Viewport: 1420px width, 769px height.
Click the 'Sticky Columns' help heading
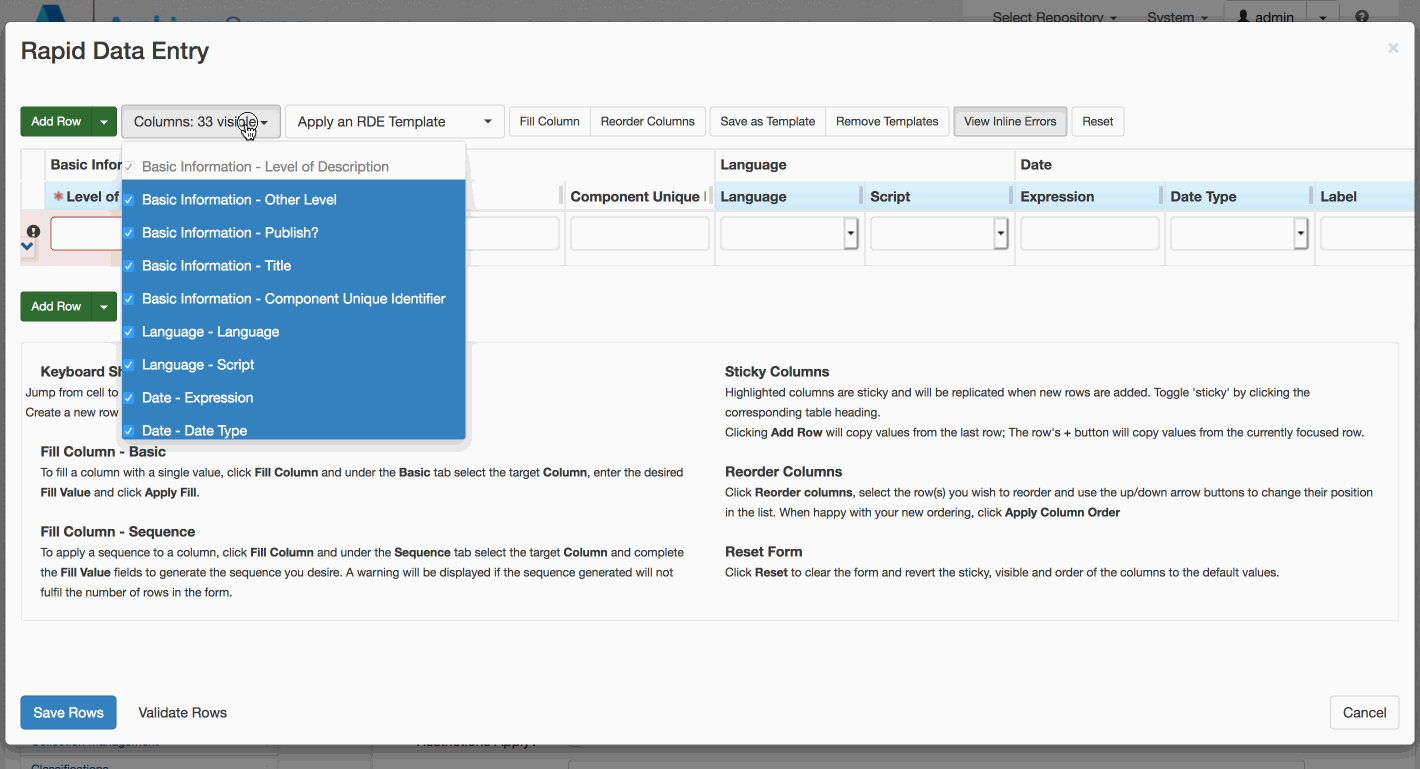pyautogui.click(x=777, y=372)
